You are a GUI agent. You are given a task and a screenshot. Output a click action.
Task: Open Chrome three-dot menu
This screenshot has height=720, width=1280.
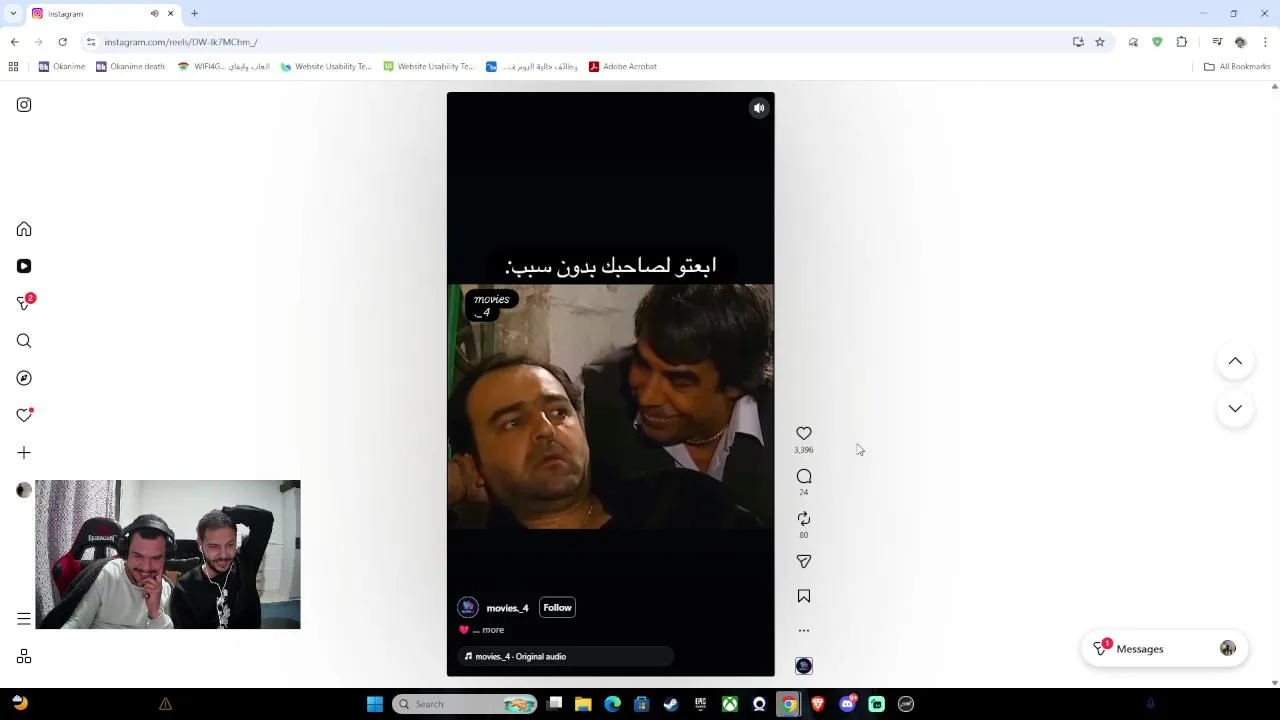click(x=1265, y=42)
